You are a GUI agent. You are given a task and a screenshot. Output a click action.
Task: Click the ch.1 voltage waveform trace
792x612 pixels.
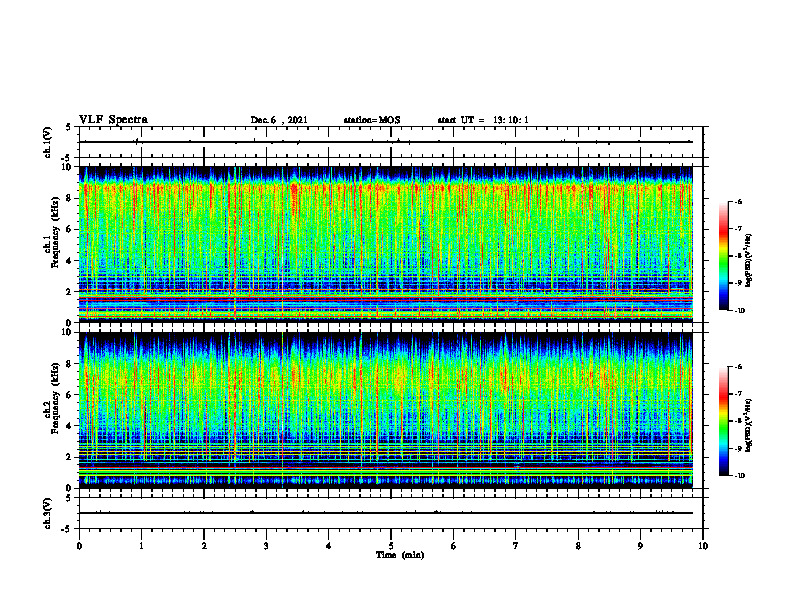point(386,142)
